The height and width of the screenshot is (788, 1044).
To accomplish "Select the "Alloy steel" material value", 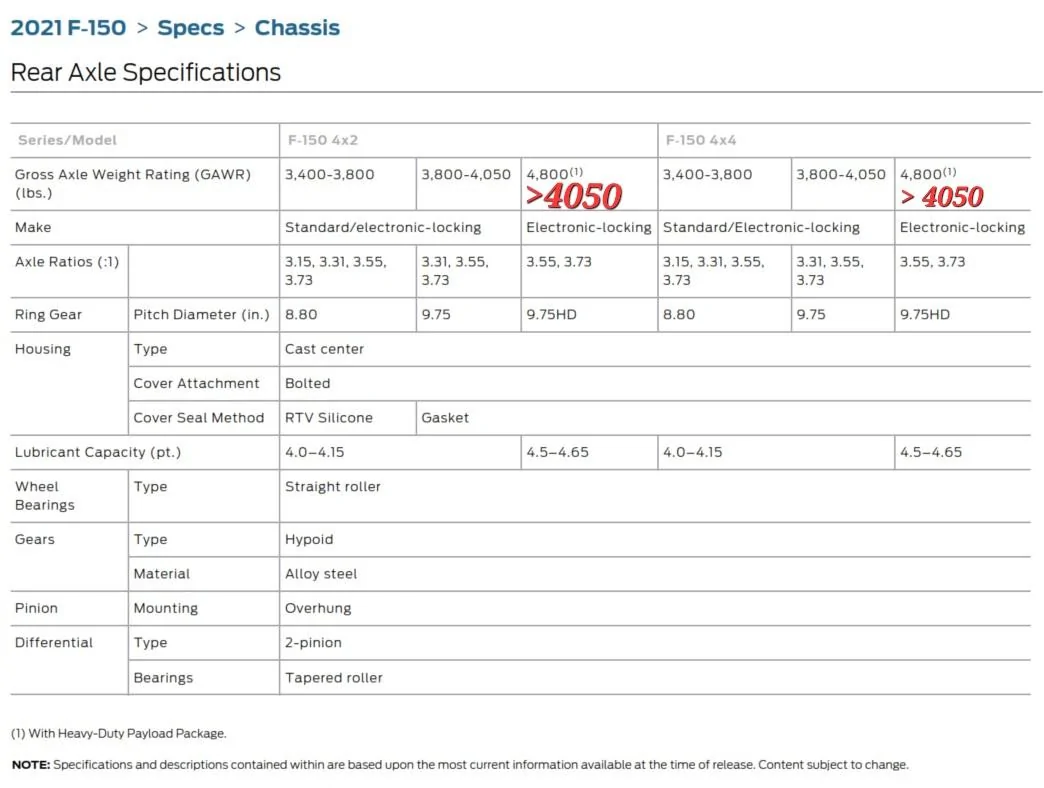I will 320,574.
